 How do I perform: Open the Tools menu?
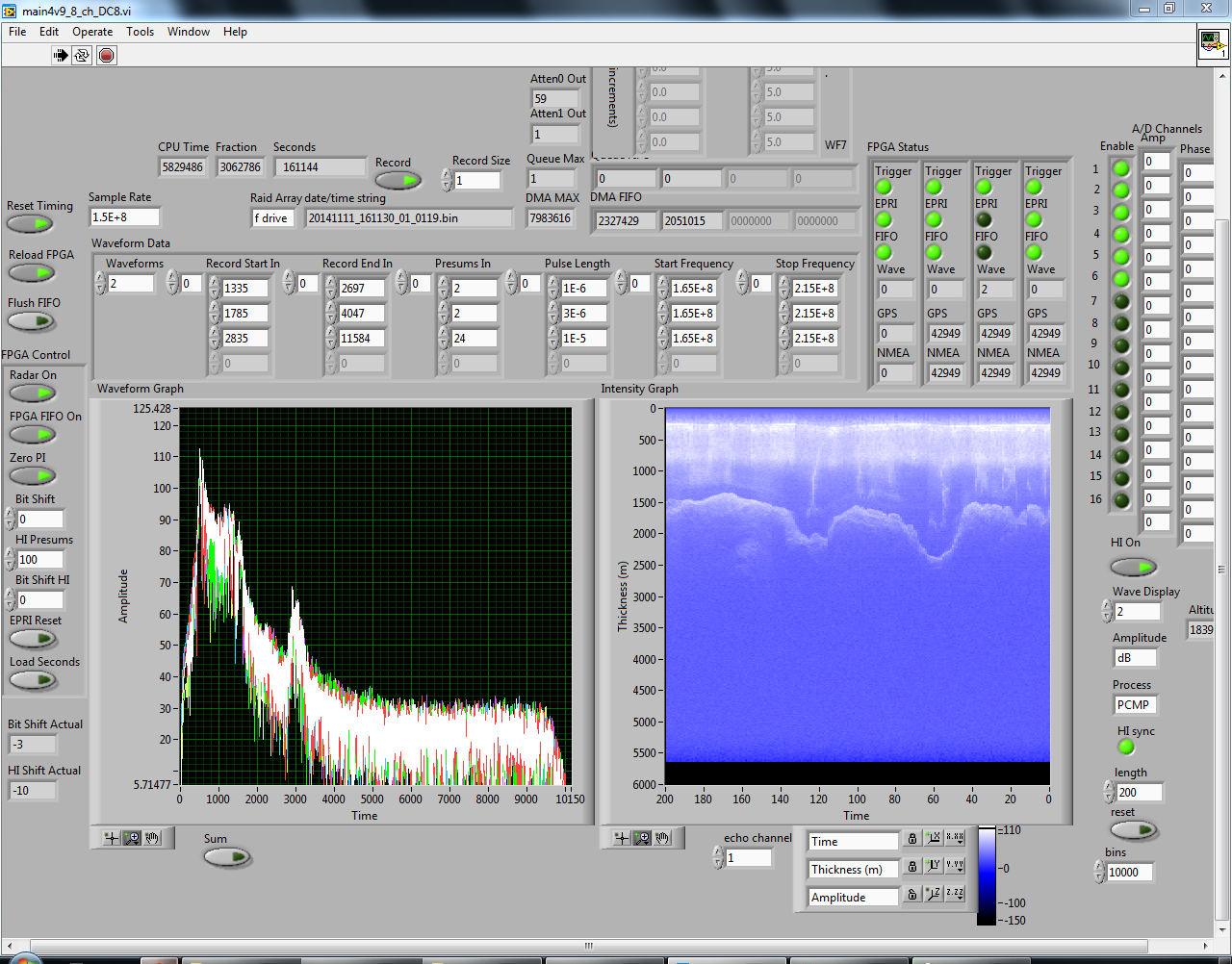[x=140, y=32]
